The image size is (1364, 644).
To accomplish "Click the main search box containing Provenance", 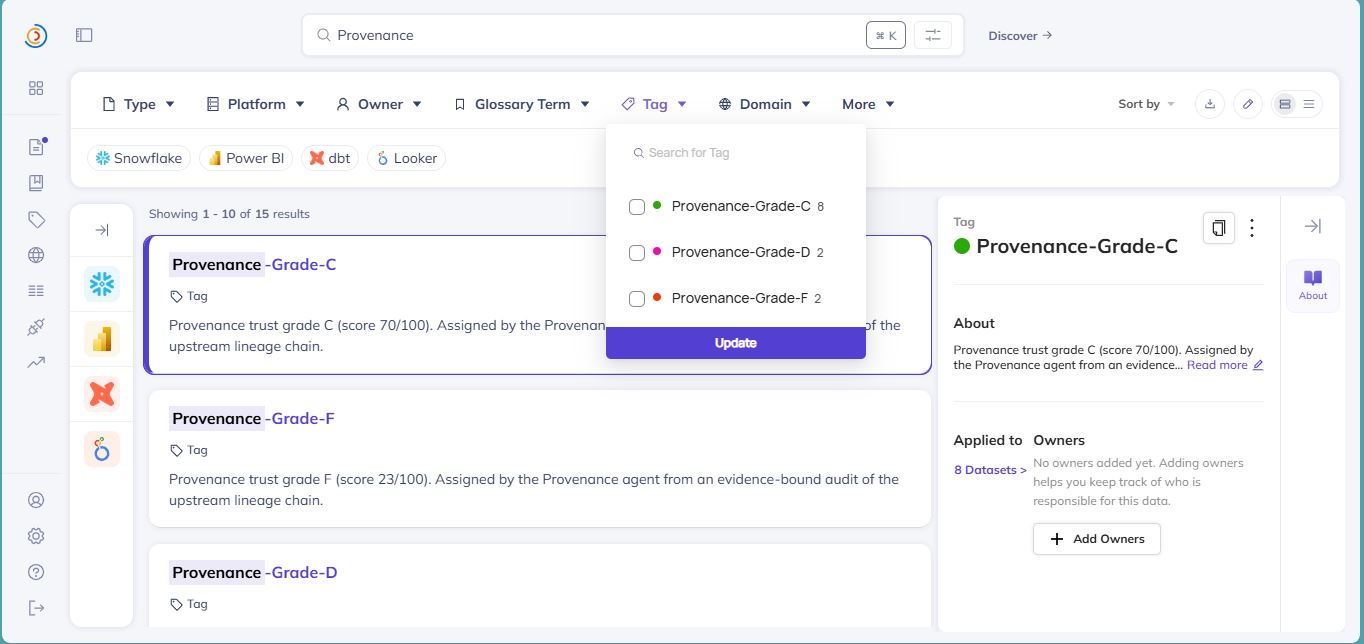I will click(x=632, y=35).
